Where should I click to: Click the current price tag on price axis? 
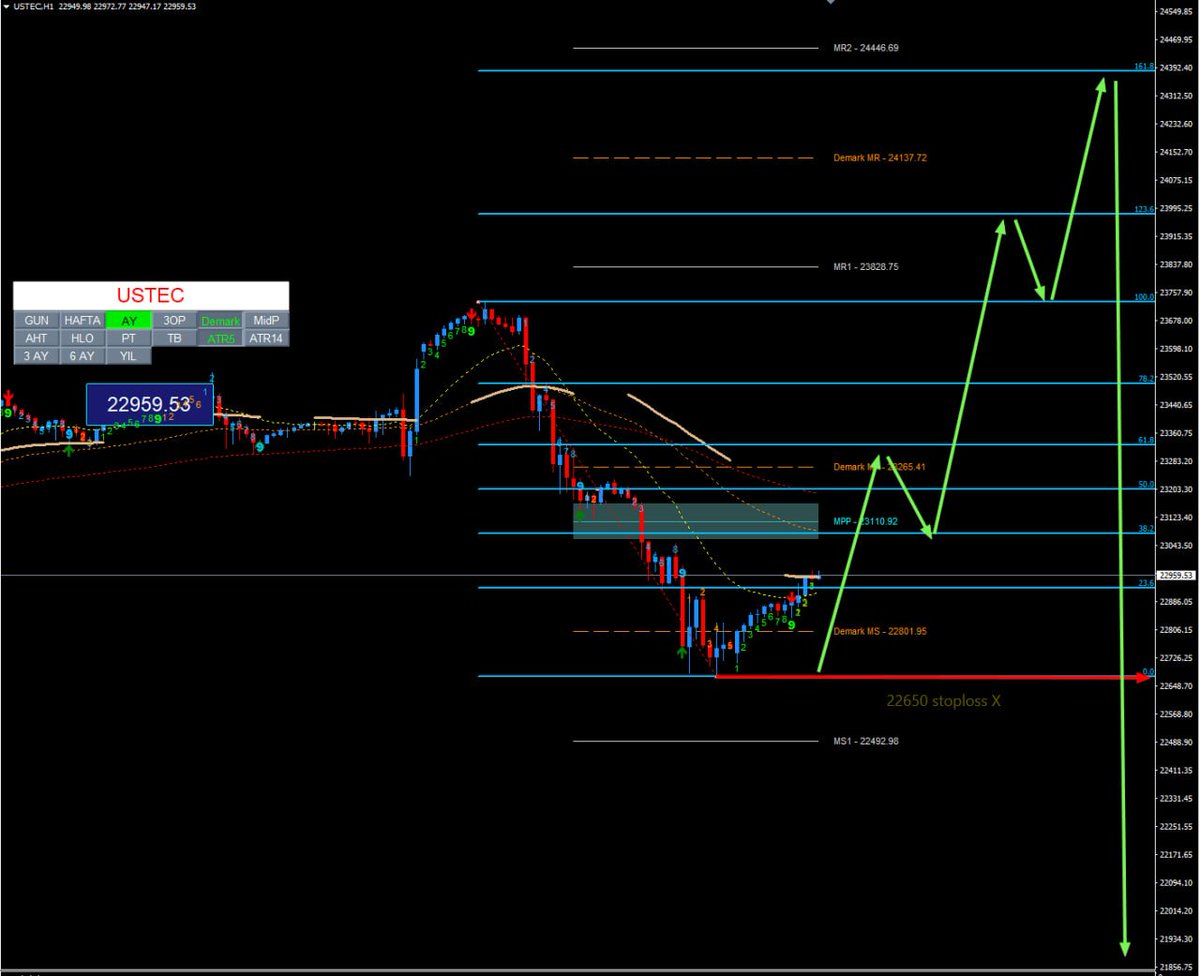tap(1177, 575)
